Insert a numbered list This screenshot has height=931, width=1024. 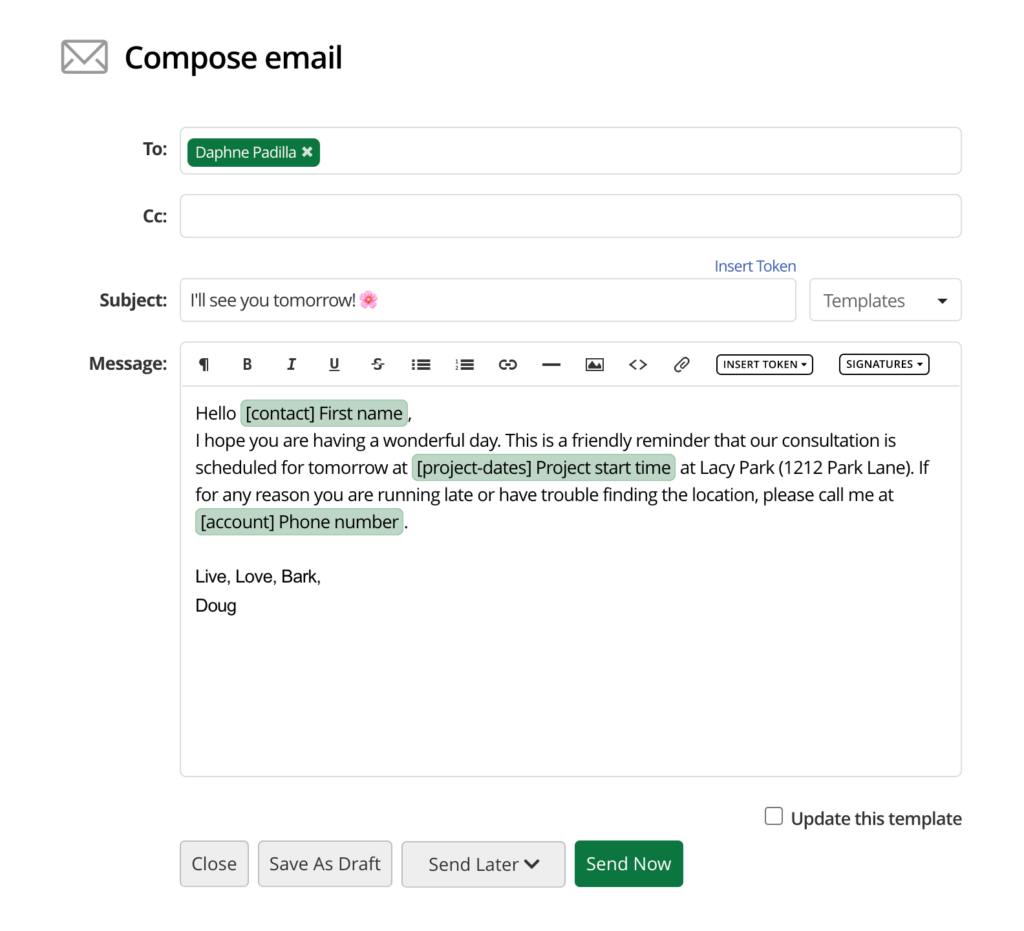[x=464, y=365]
